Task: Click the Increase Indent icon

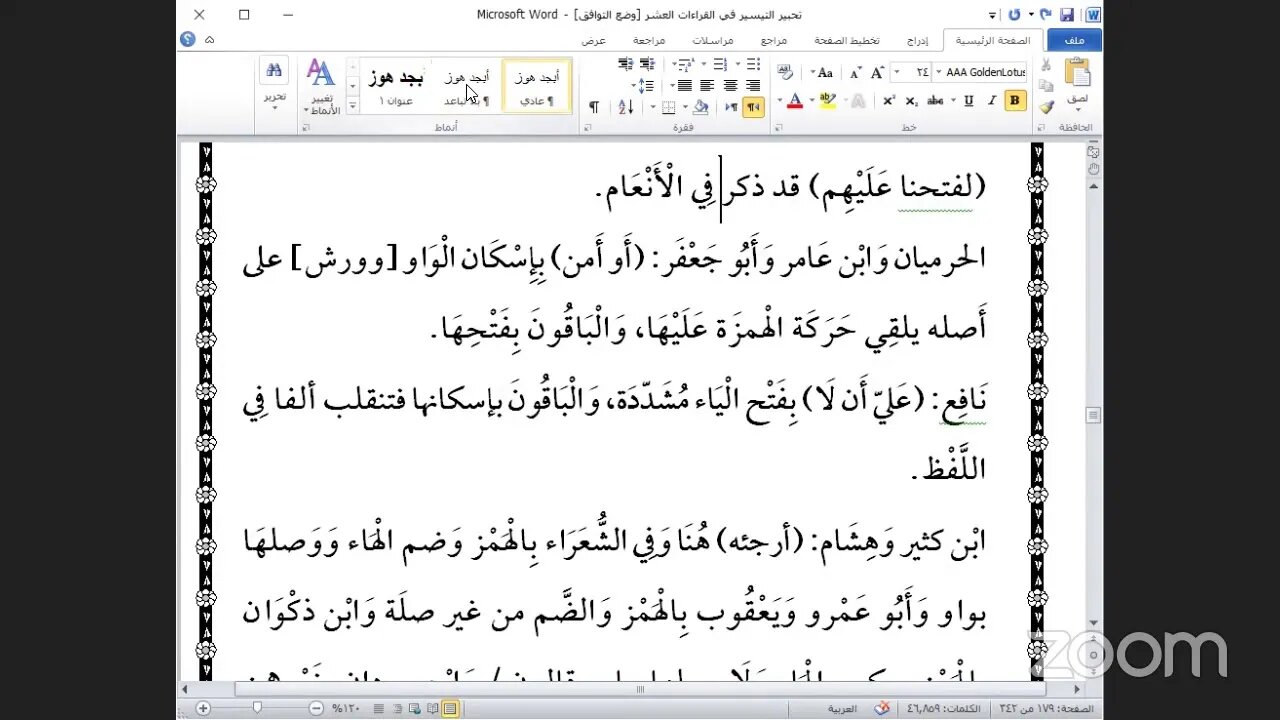Action: pyautogui.click(x=626, y=64)
